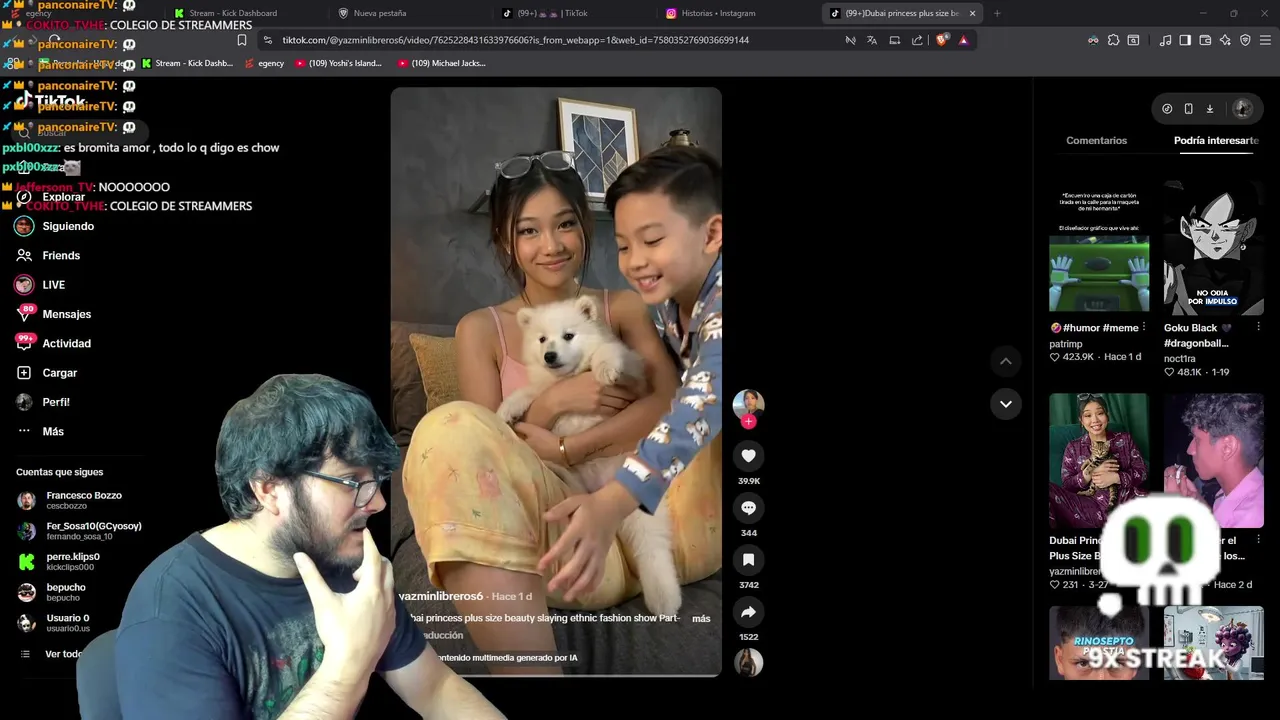Open the Brave Wallet toolbar icon
The height and width of the screenshot is (720, 1280).
[x=1205, y=40]
